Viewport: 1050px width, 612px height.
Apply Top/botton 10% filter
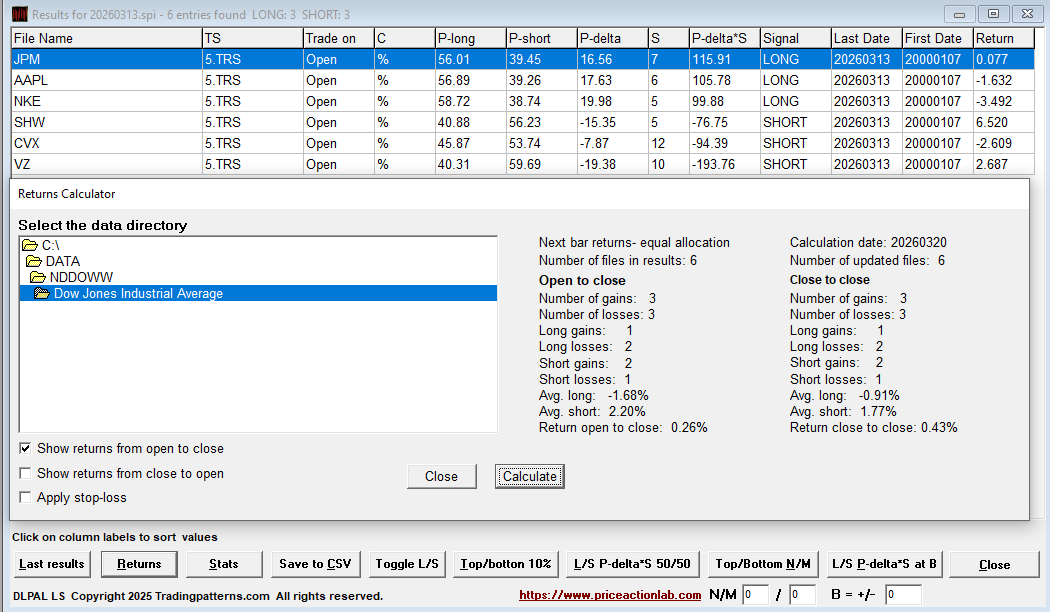(x=506, y=564)
